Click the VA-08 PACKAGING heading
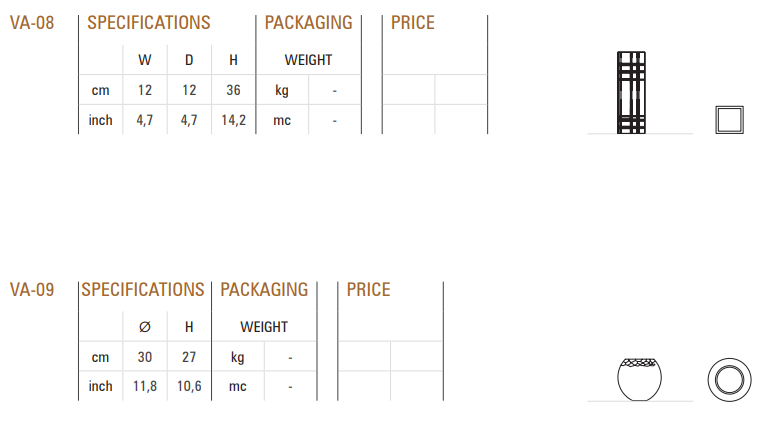781x429 pixels. (308, 23)
